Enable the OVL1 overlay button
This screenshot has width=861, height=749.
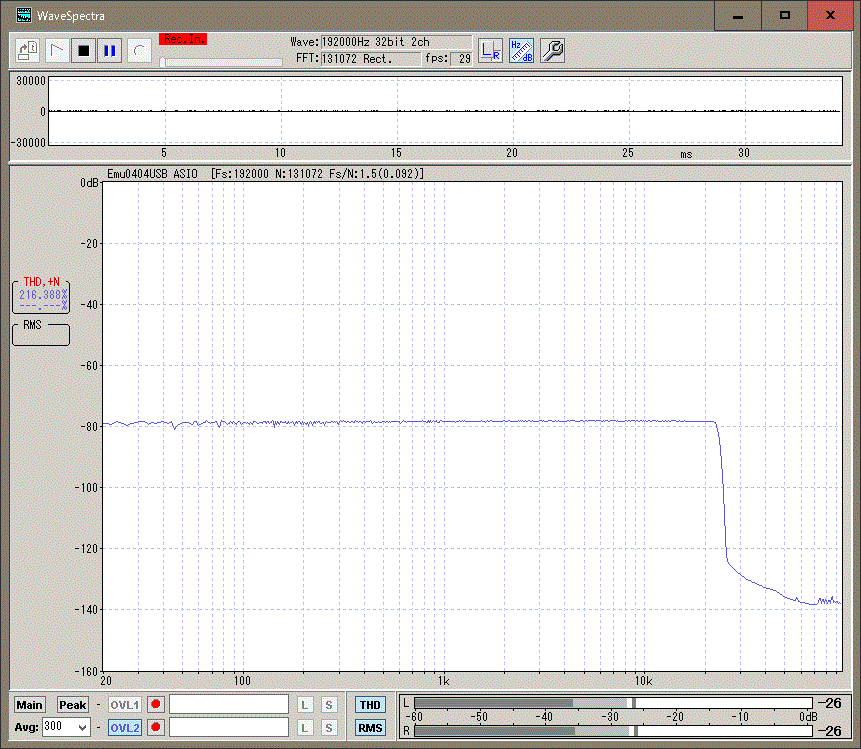pos(125,705)
